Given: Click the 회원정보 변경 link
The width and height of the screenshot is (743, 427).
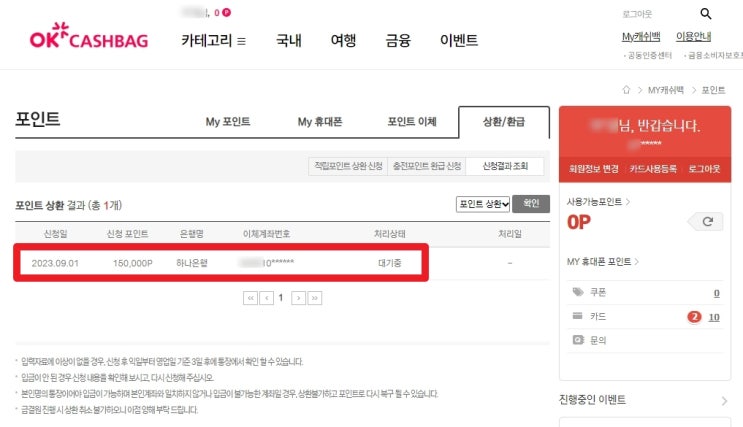Looking at the screenshot, I should [593, 169].
